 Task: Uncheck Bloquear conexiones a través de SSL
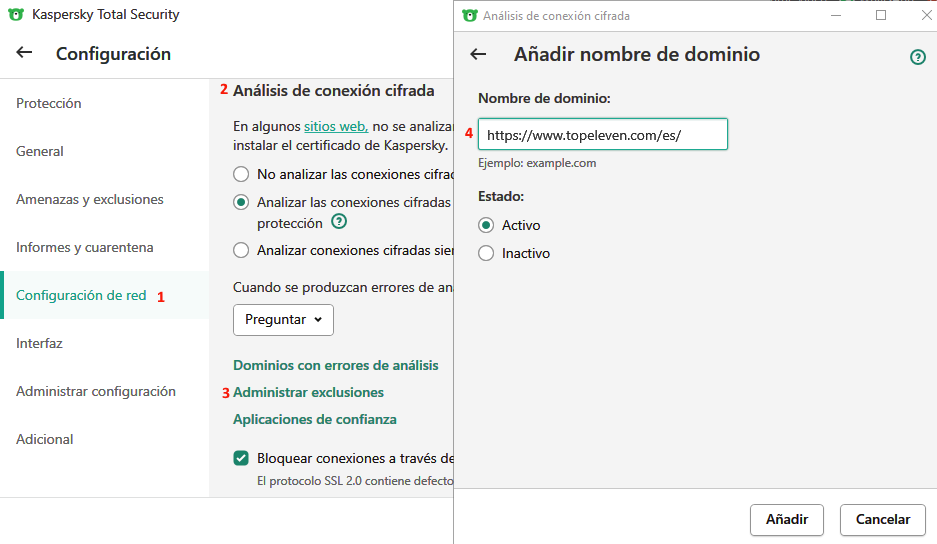(x=241, y=459)
